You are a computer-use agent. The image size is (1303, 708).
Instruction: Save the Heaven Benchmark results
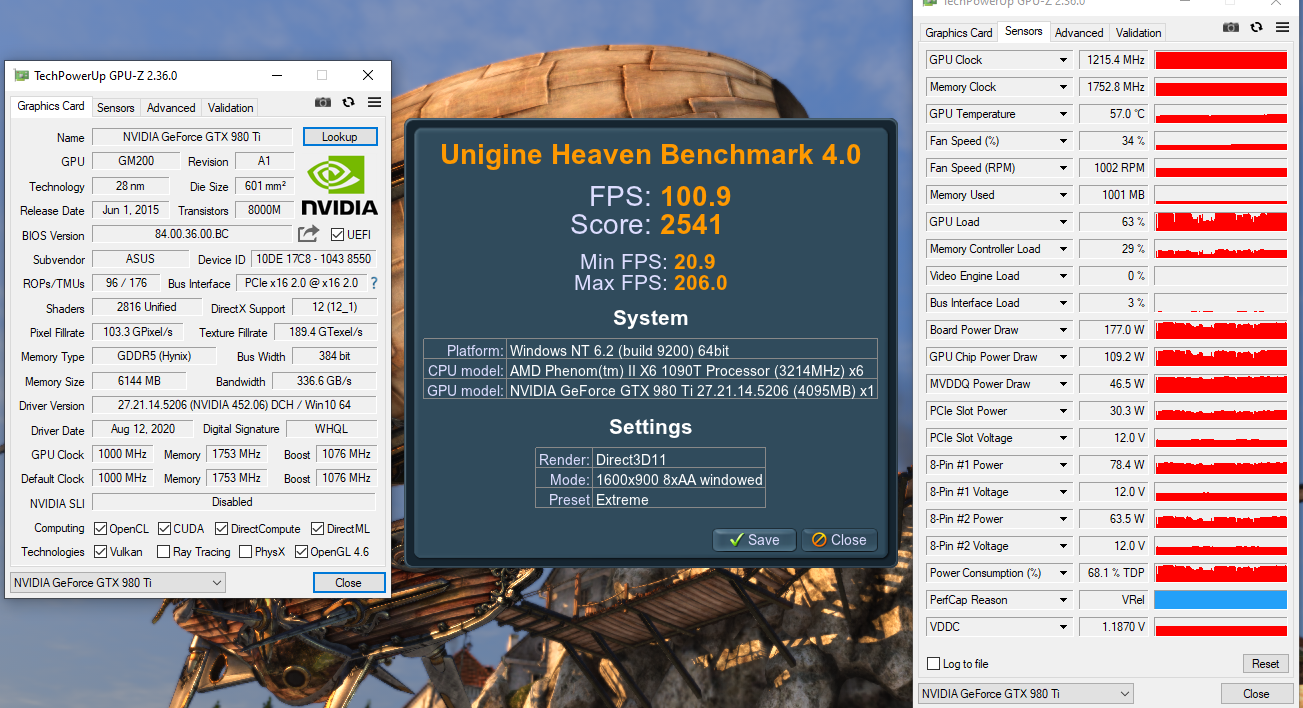coord(754,540)
